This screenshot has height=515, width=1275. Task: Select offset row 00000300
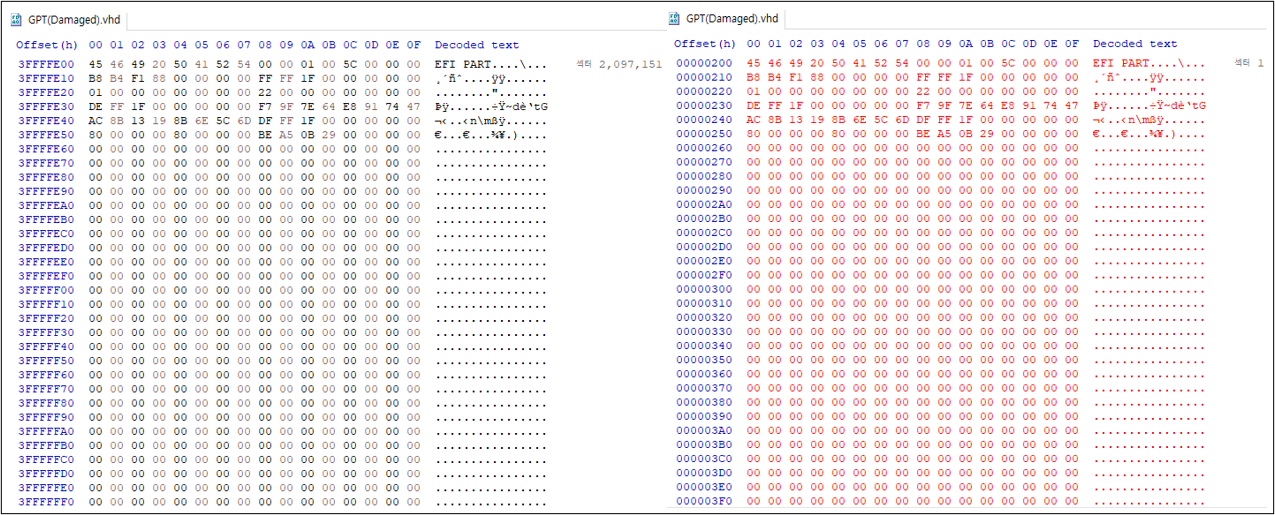941,289
